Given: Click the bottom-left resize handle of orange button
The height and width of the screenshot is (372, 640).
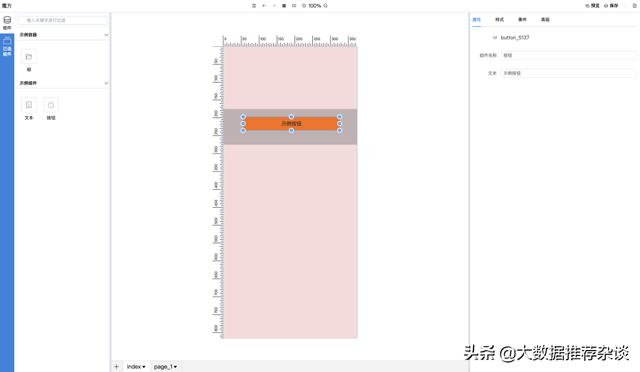Looking at the screenshot, I should click(243, 130).
